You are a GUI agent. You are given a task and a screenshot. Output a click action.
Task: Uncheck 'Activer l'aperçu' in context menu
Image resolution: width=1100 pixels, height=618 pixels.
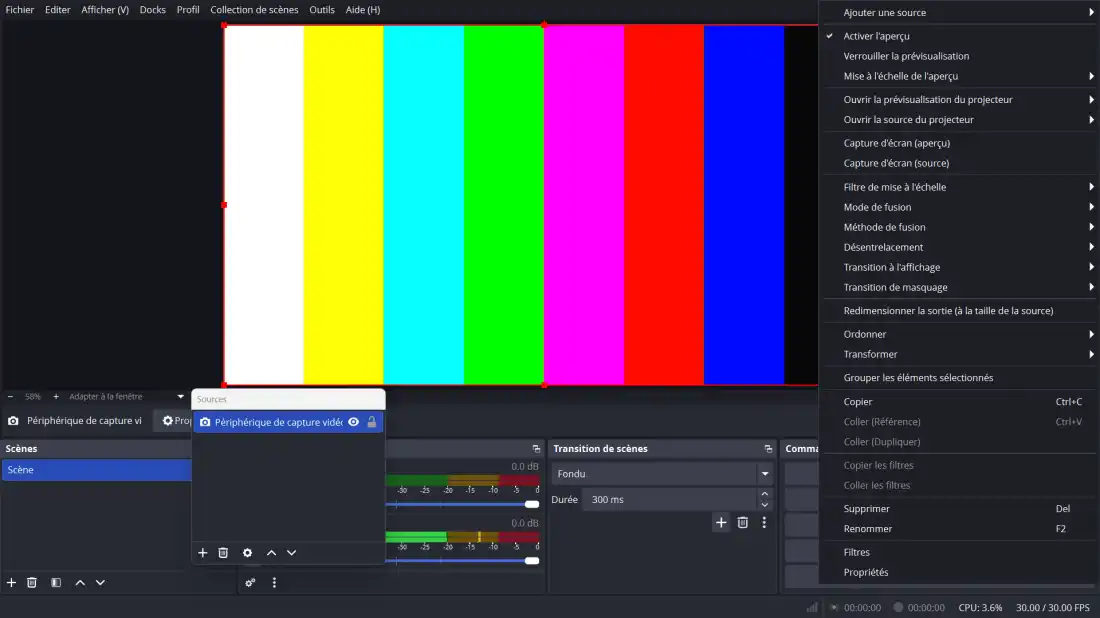tap(876, 36)
